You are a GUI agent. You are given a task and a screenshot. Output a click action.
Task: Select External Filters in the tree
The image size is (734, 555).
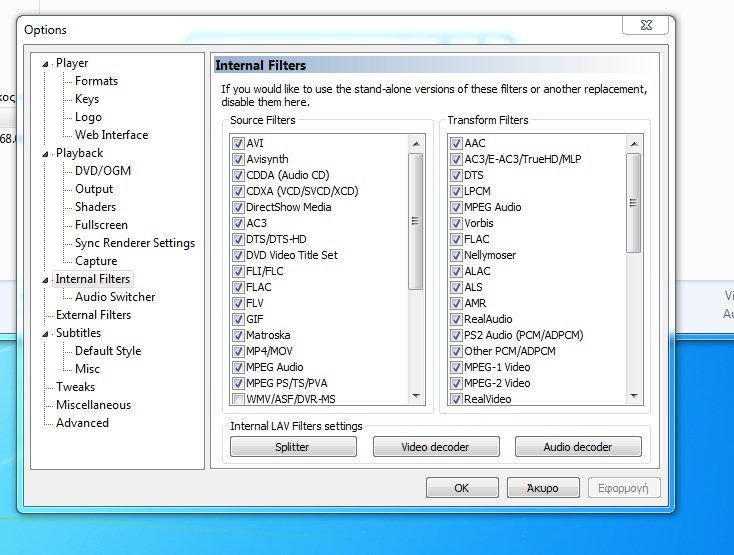93,315
